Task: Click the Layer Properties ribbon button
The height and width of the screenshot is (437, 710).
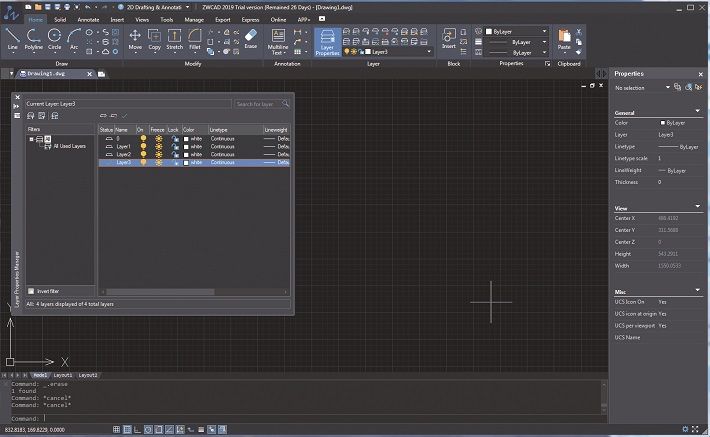Action: point(327,42)
